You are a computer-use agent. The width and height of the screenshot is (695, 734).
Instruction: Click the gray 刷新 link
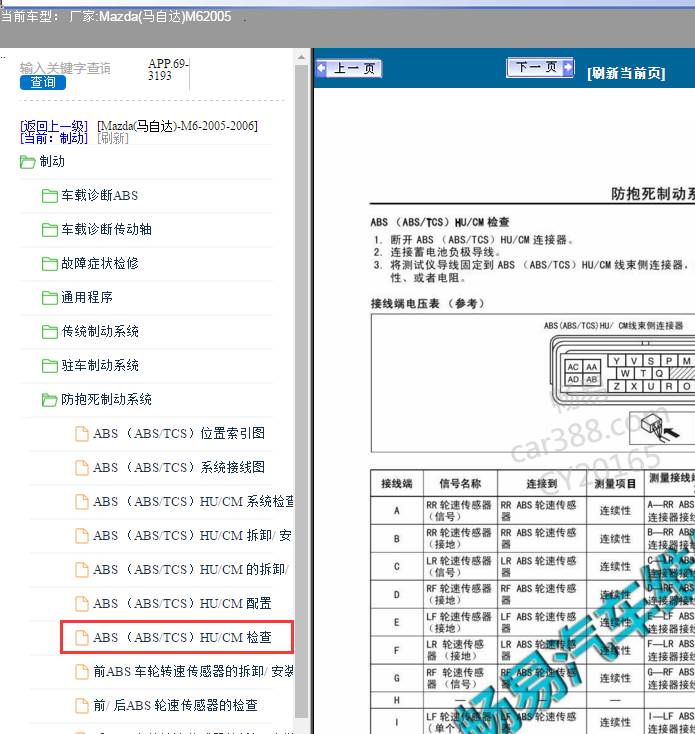(x=113, y=138)
